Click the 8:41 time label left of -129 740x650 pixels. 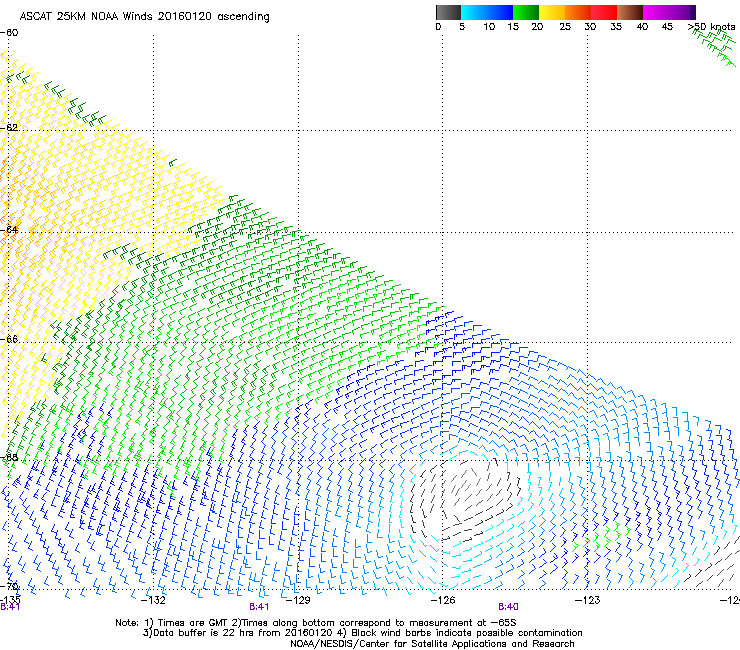[x=259, y=607]
